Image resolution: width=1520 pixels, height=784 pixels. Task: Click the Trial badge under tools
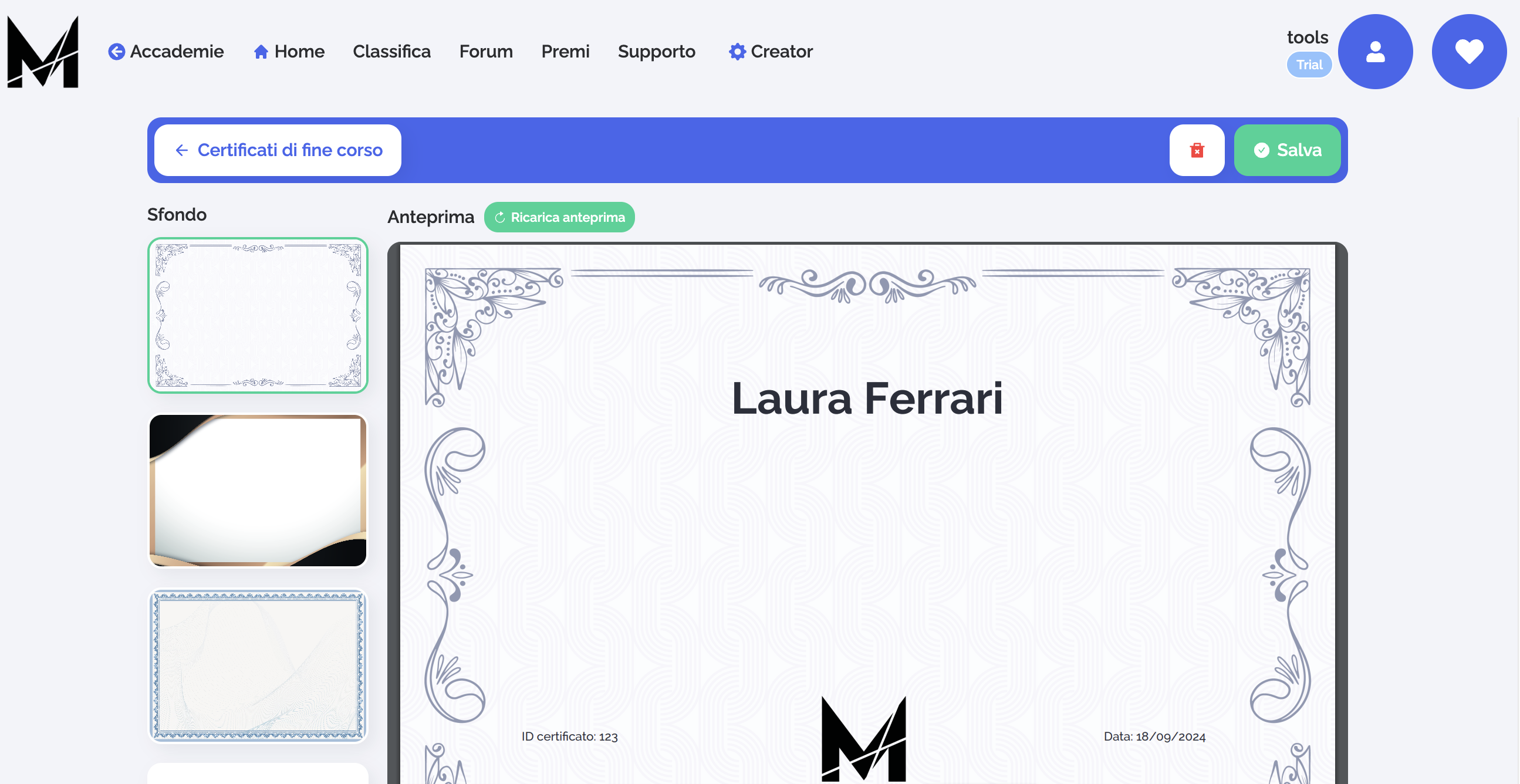click(x=1309, y=65)
